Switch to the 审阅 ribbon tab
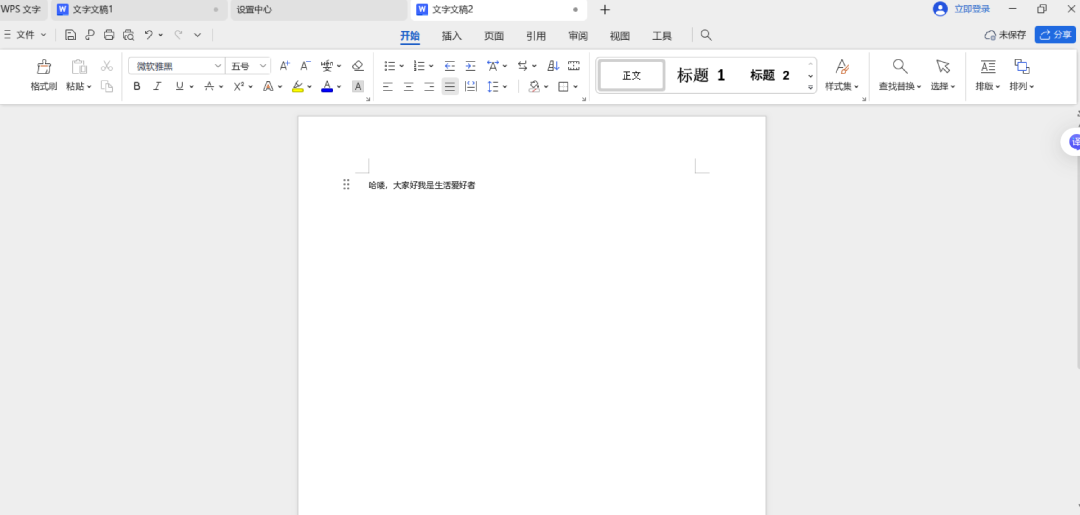The height and width of the screenshot is (515, 1080). 578,36
